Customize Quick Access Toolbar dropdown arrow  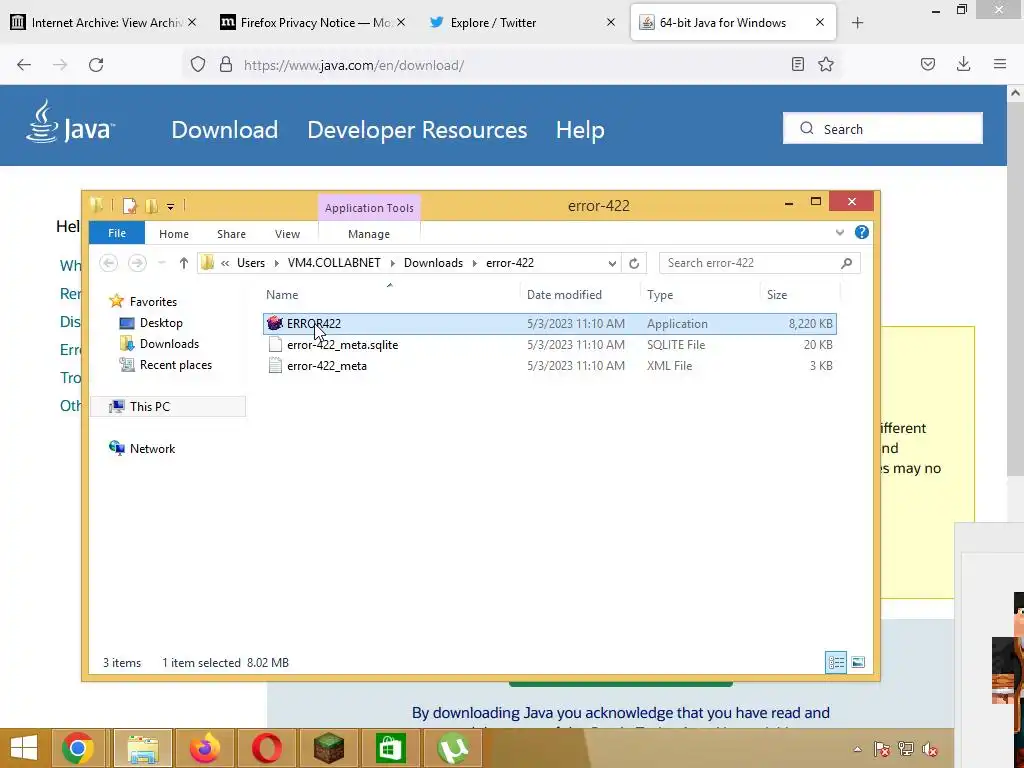(x=170, y=207)
